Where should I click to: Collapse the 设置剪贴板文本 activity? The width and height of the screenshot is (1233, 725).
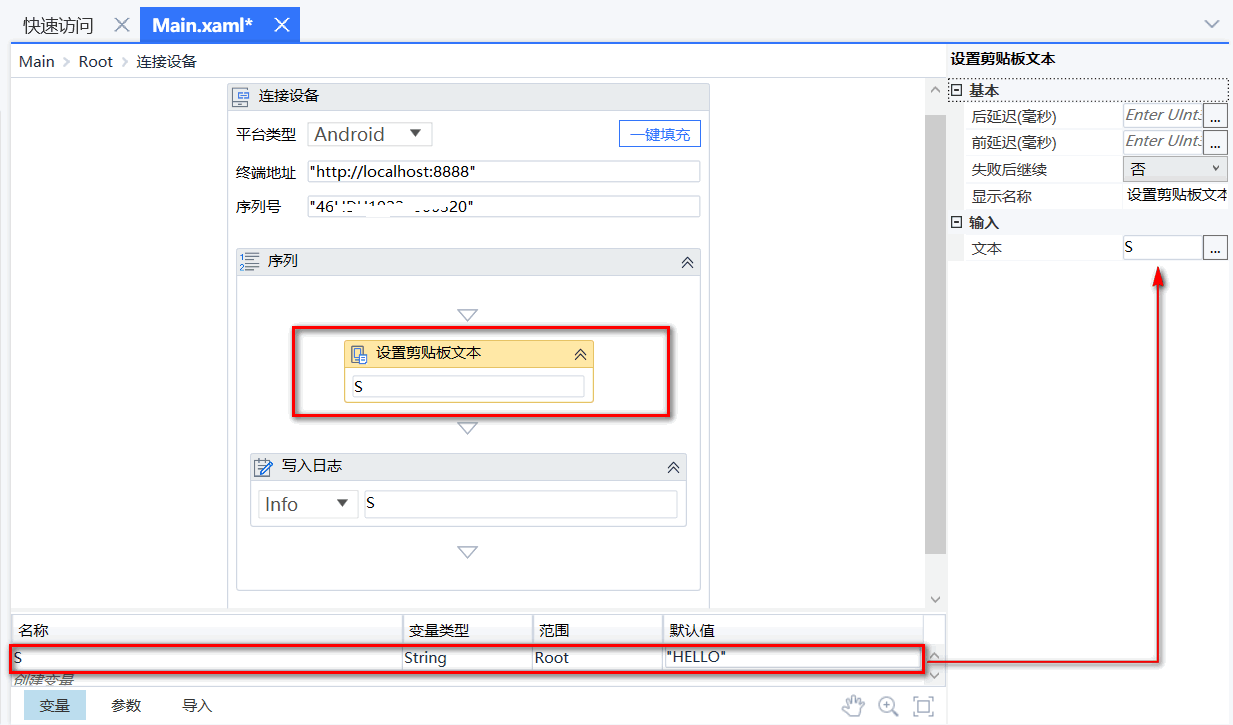pos(579,354)
